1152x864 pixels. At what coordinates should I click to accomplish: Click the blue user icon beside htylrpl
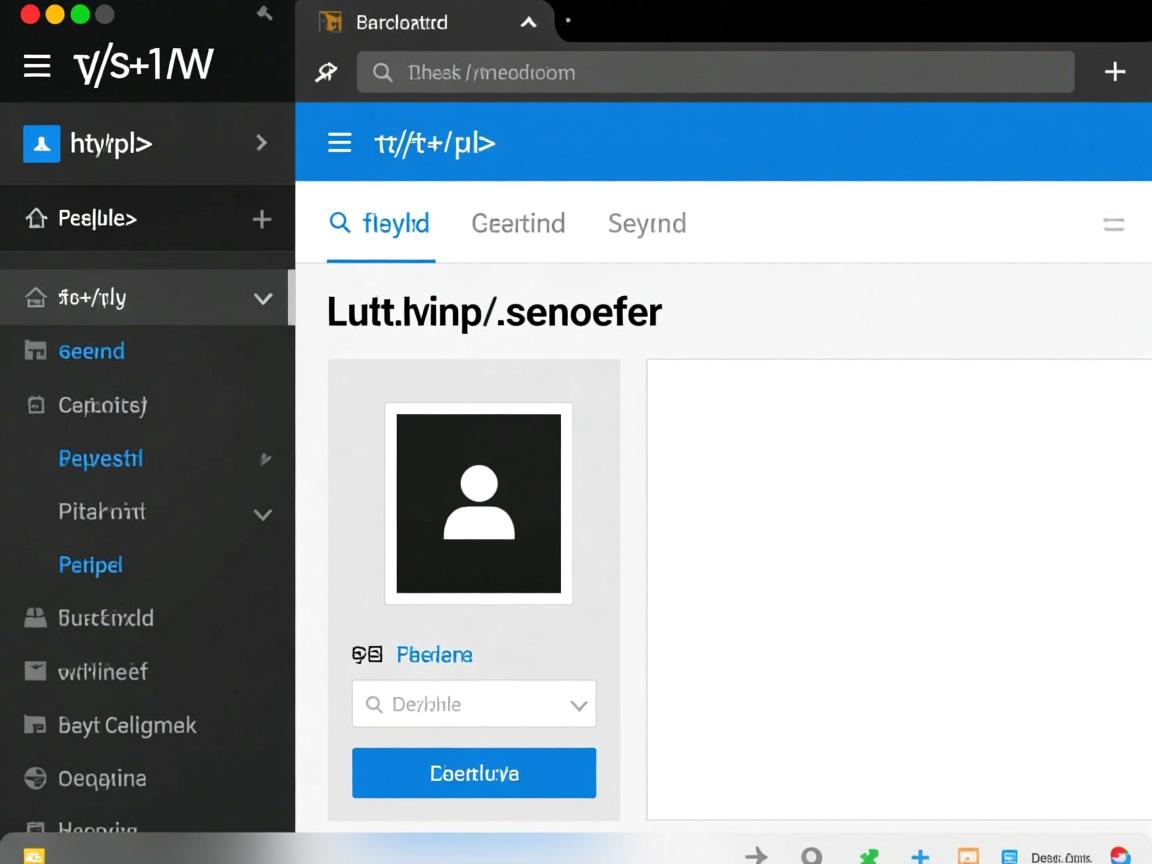(42, 144)
